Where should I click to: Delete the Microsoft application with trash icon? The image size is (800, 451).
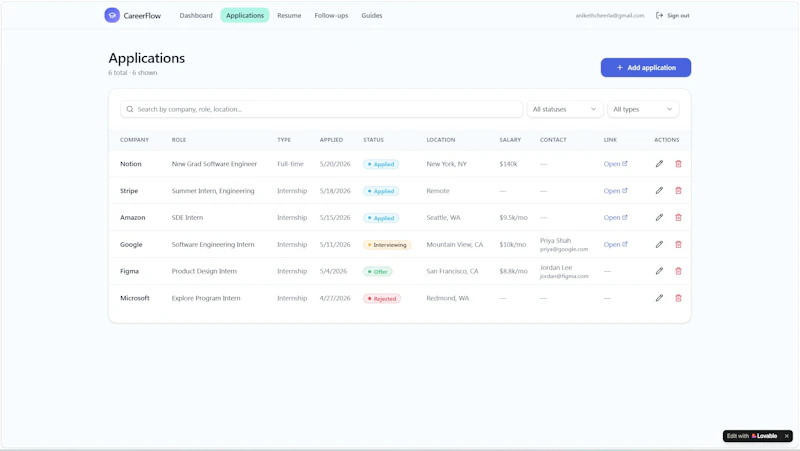click(x=678, y=298)
